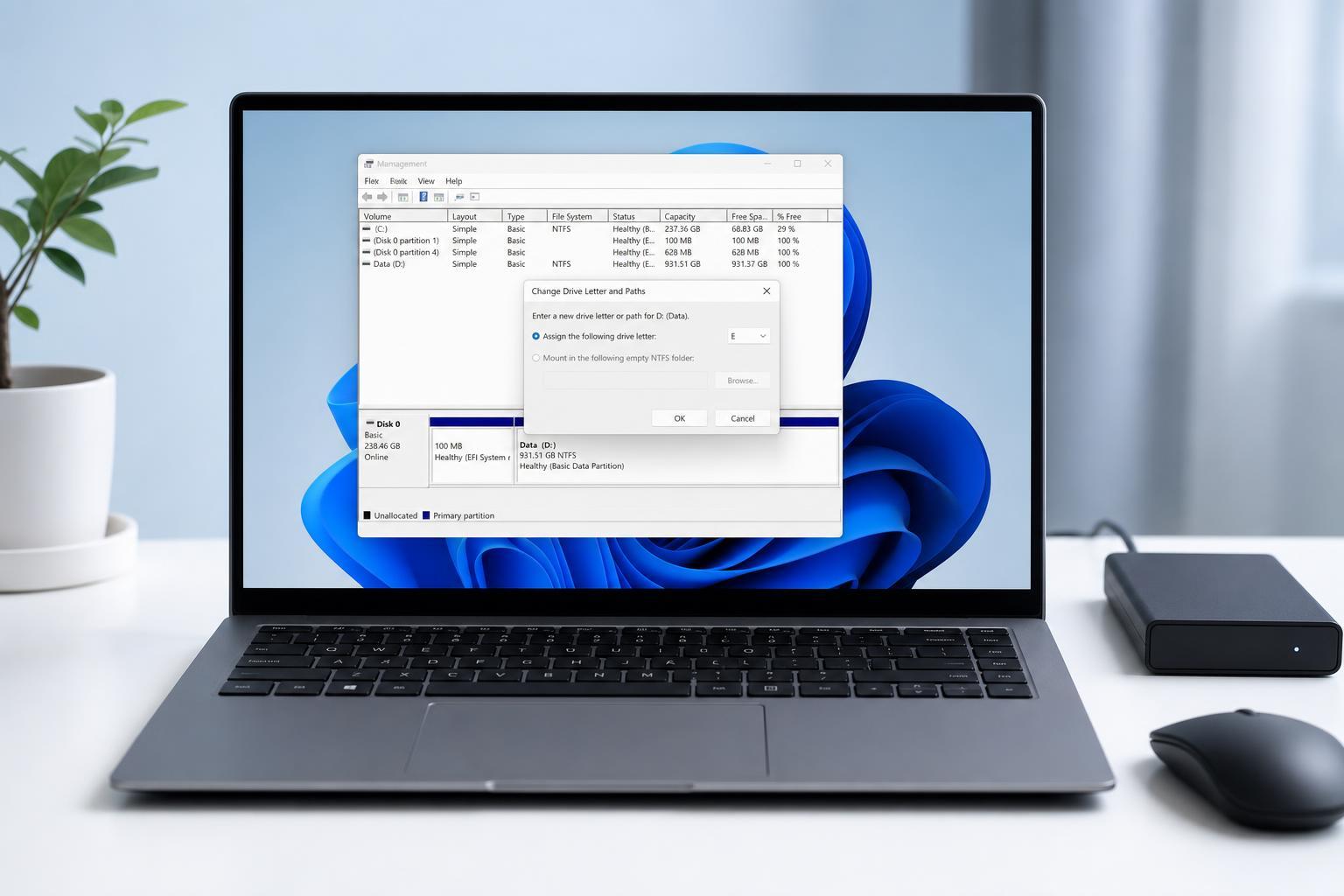Click the Healthy (B... status cell
Screen dimensions: 1344x896
633,229
